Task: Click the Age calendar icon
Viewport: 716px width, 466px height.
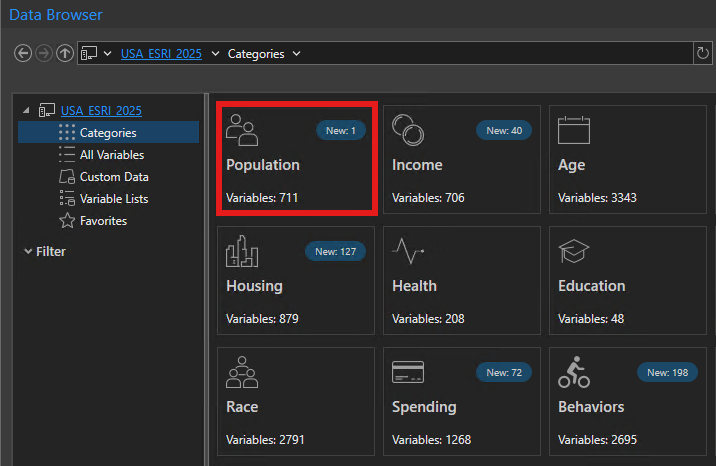Action: [574, 131]
